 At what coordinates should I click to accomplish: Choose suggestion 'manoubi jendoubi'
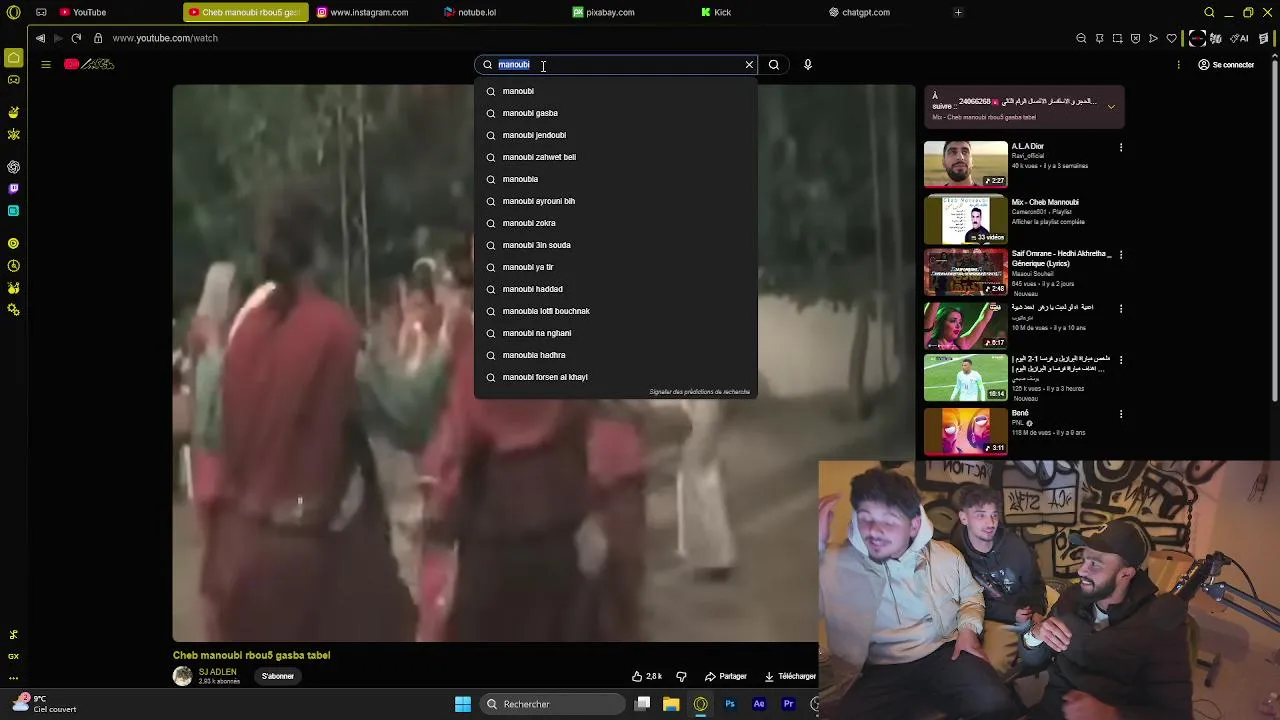click(x=615, y=135)
